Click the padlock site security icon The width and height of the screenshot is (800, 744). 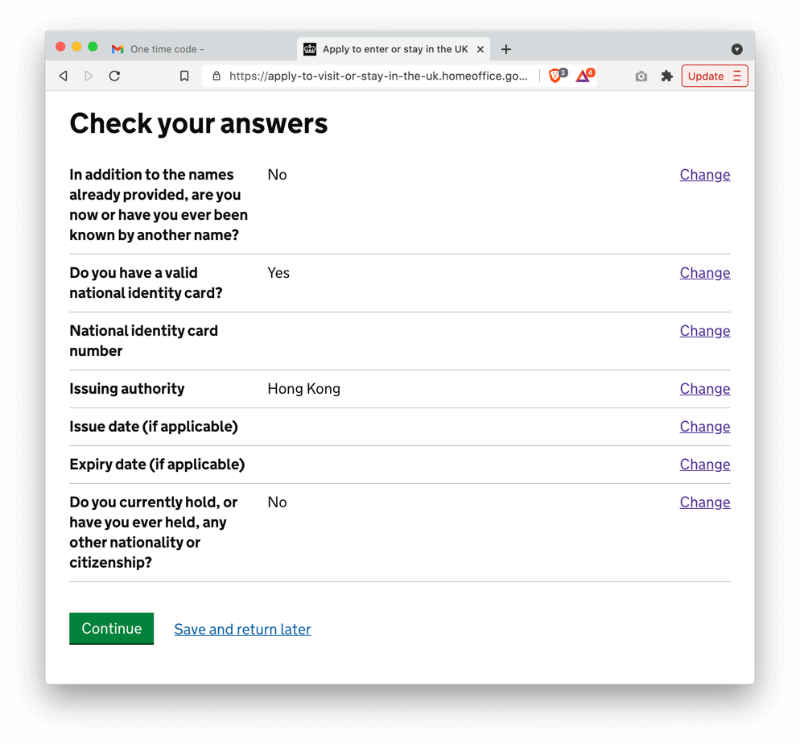click(217, 76)
